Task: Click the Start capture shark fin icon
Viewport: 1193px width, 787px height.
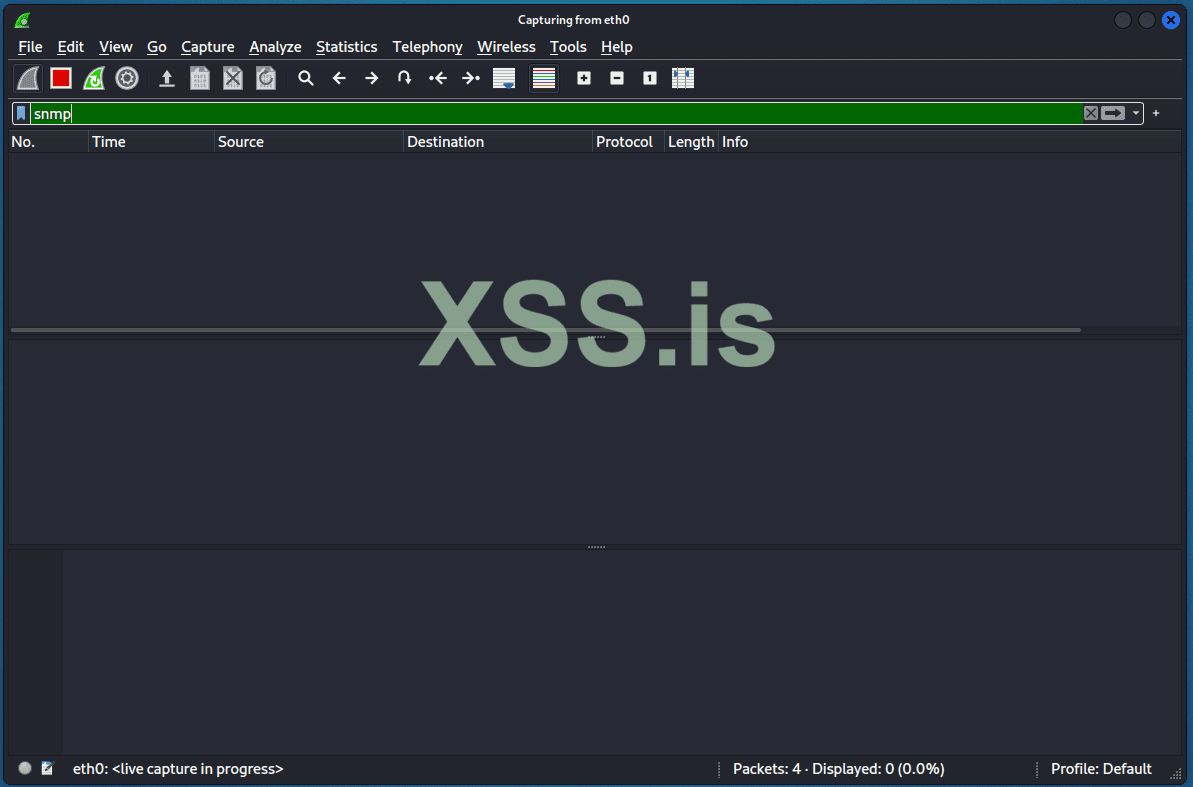Action: [x=28, y=78]
